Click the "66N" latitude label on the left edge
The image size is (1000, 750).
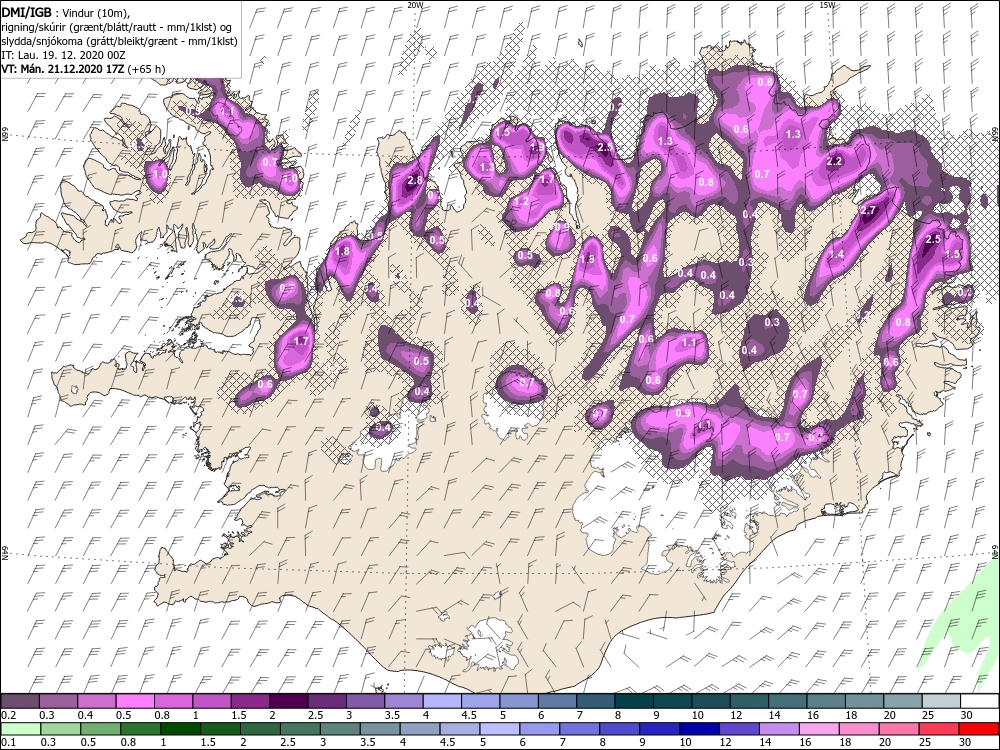tap(4, 135)
